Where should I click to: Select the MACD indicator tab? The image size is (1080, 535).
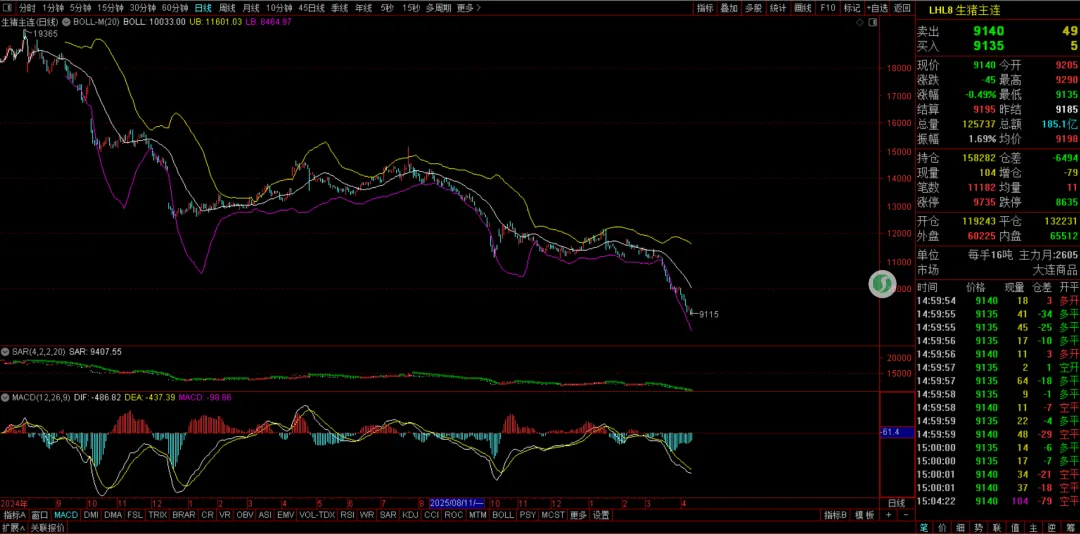coord(67,515)
